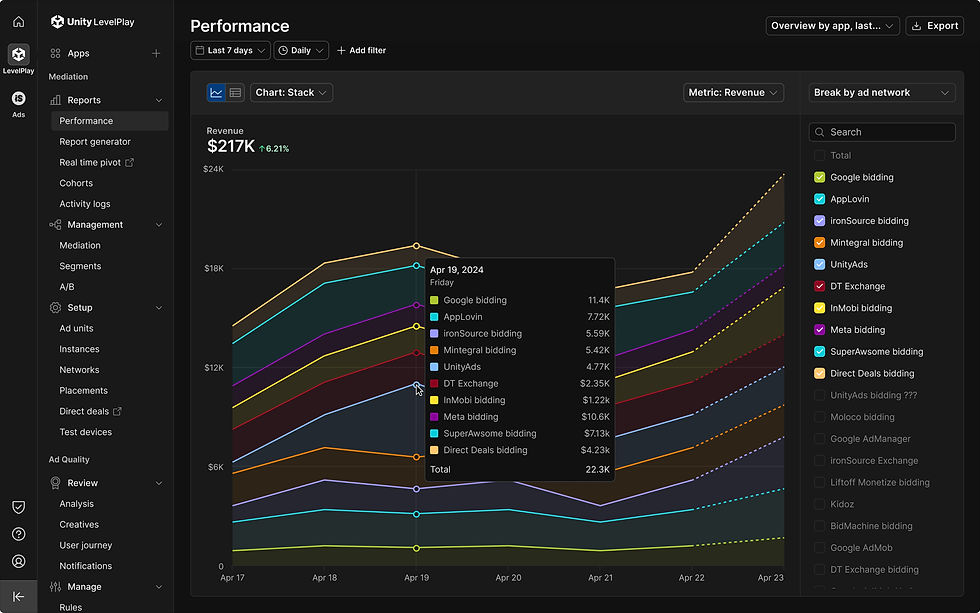980x613 pixels.
Task: Open Cohorts report
Action: [x=76, y=183]
